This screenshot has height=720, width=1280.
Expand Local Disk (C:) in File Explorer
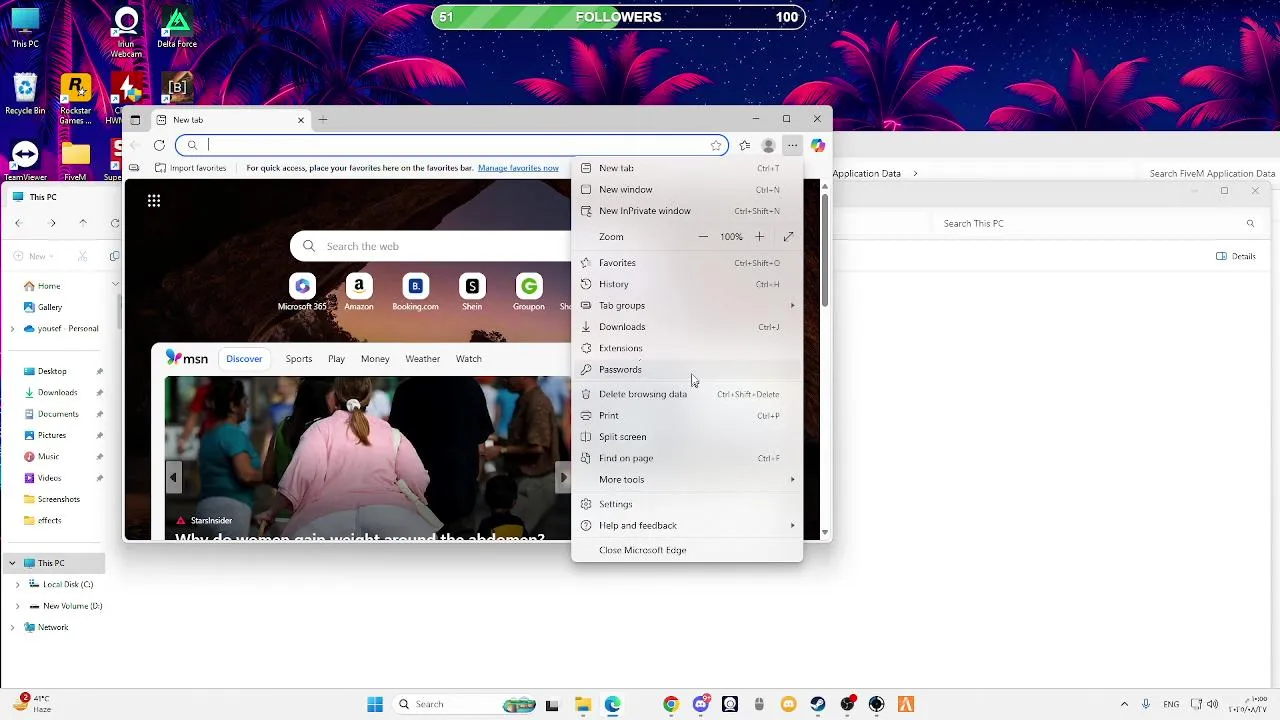pos(17,584)
